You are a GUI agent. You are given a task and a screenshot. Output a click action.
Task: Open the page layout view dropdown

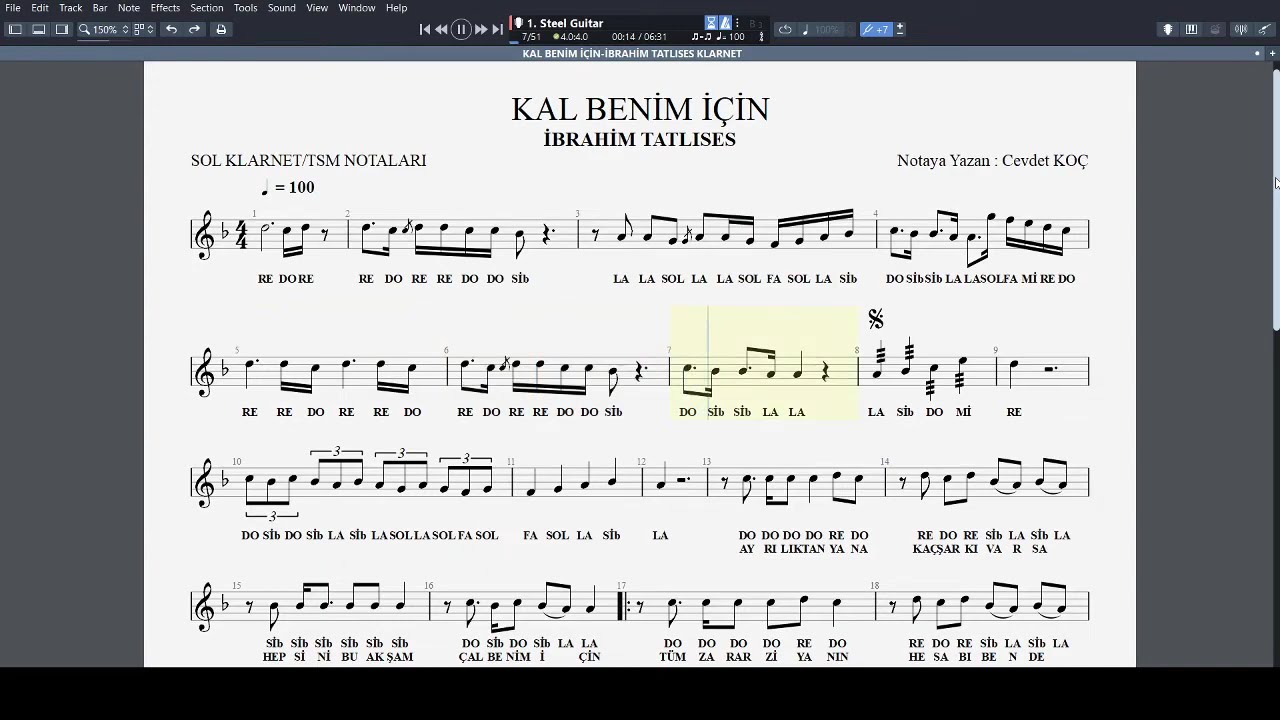143,29
